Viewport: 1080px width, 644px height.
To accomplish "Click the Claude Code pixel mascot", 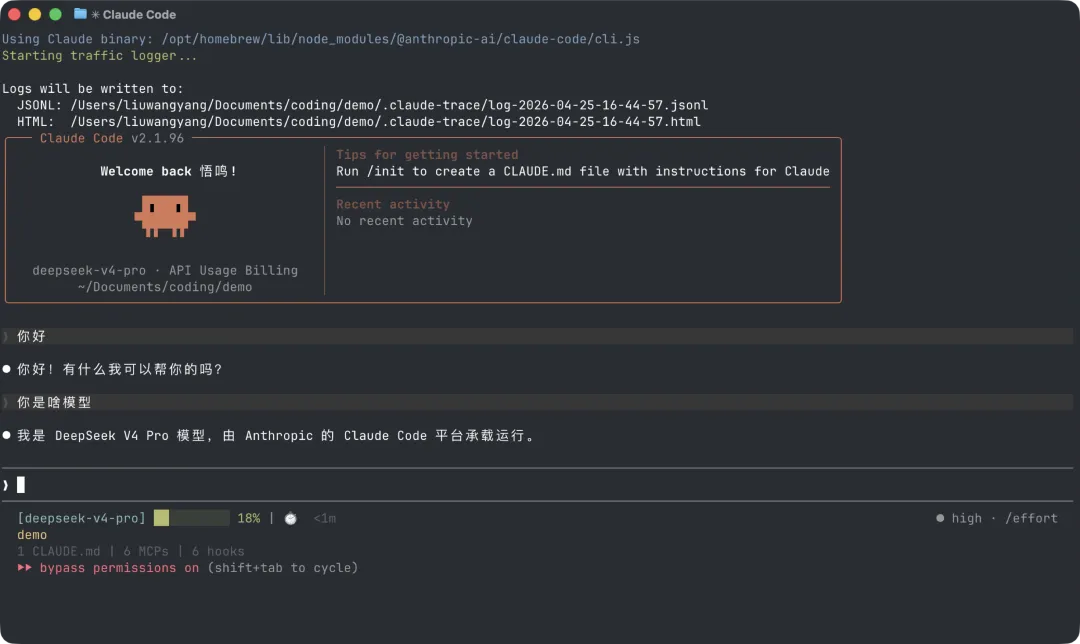I will (x=165, y=216).
